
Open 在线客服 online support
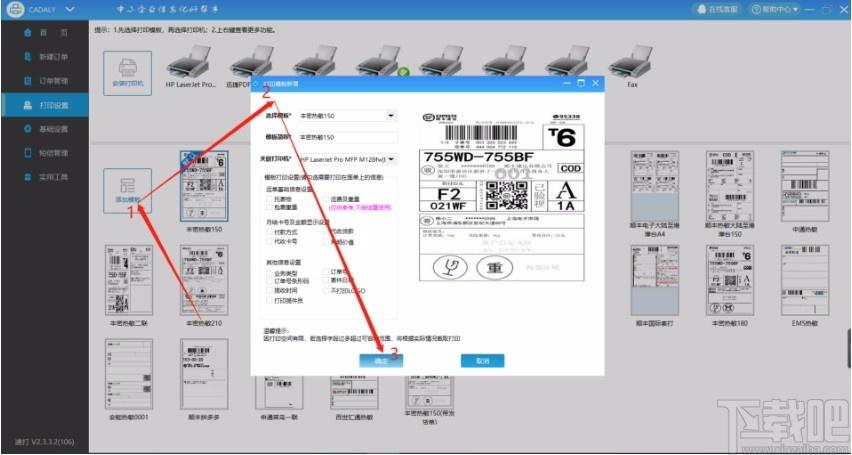pos(718,9)
